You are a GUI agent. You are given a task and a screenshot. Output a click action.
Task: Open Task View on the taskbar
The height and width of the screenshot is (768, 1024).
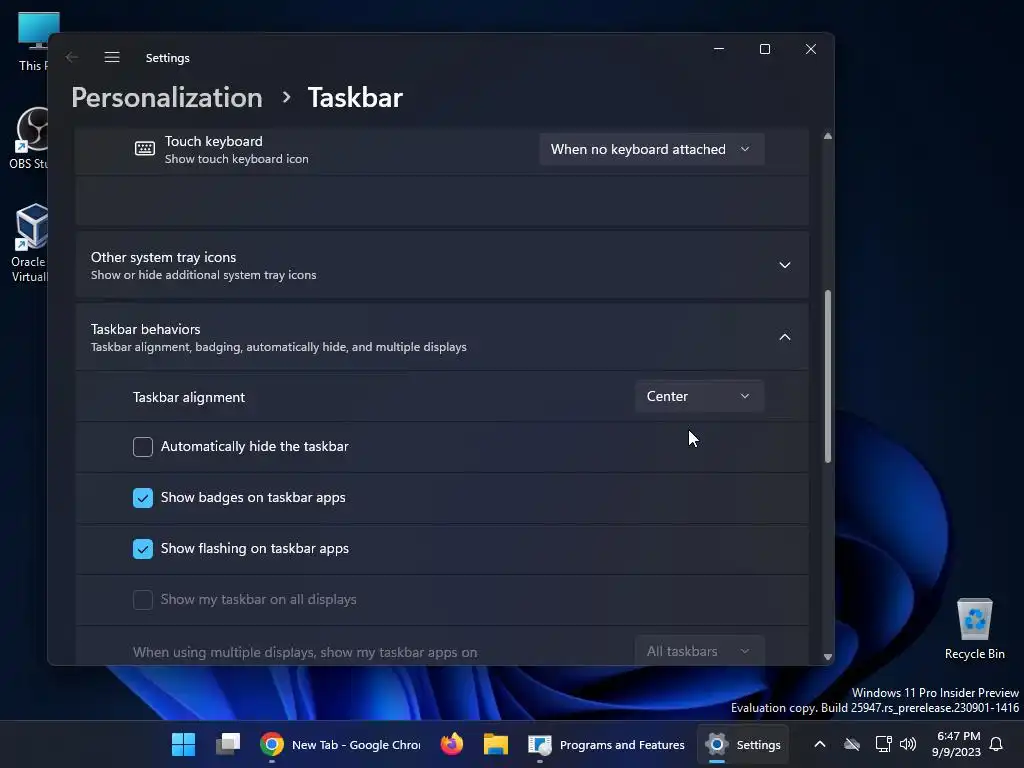[x=228, y=744]
